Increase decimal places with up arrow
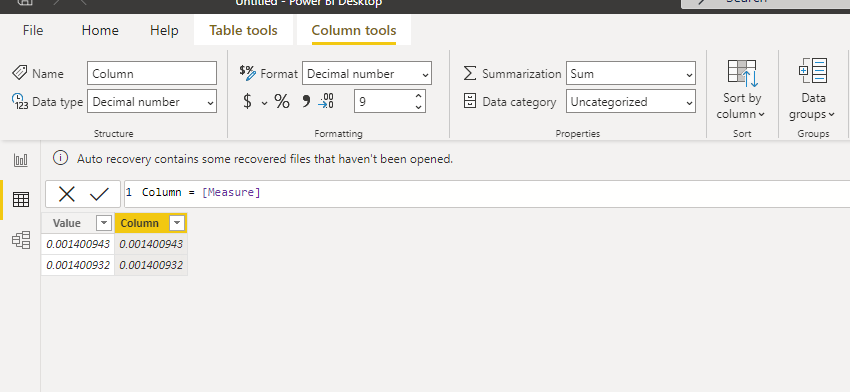 418,96
